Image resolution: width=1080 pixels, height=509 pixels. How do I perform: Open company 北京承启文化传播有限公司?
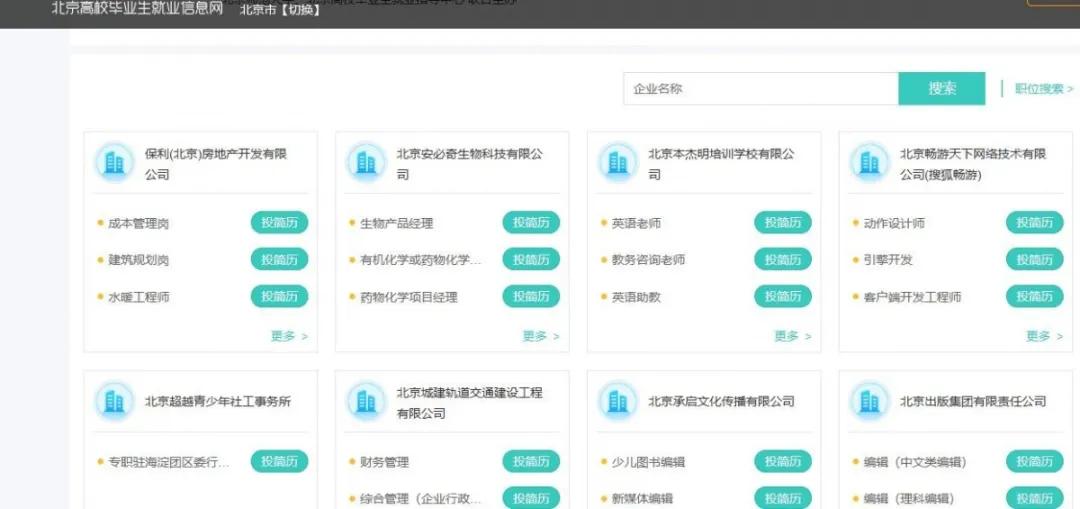(721, 402)
